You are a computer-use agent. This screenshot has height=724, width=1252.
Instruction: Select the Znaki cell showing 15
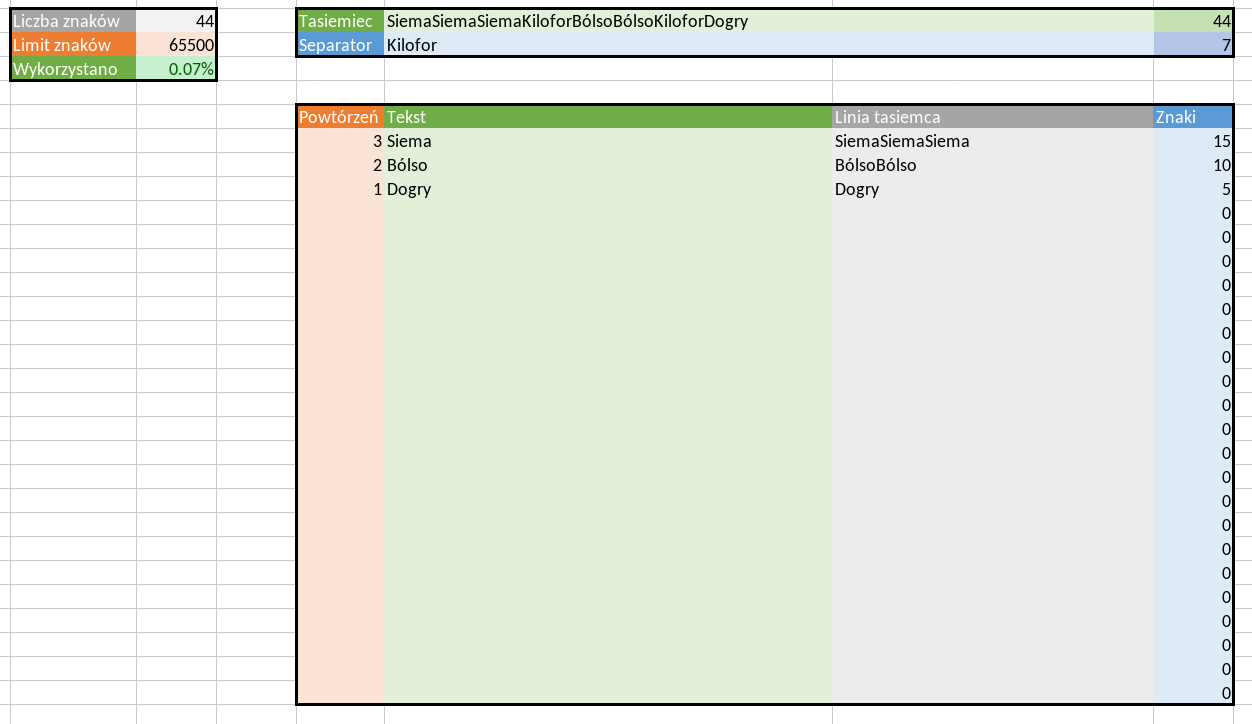1192,141
